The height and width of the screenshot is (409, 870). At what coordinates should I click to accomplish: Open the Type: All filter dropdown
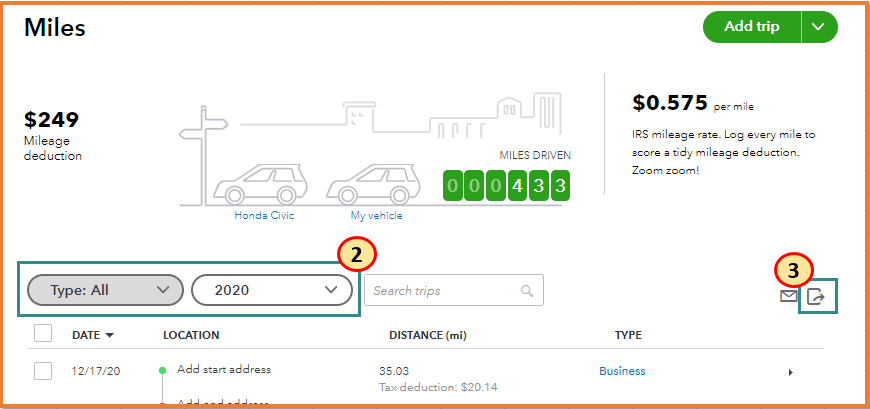click(105, 290)
